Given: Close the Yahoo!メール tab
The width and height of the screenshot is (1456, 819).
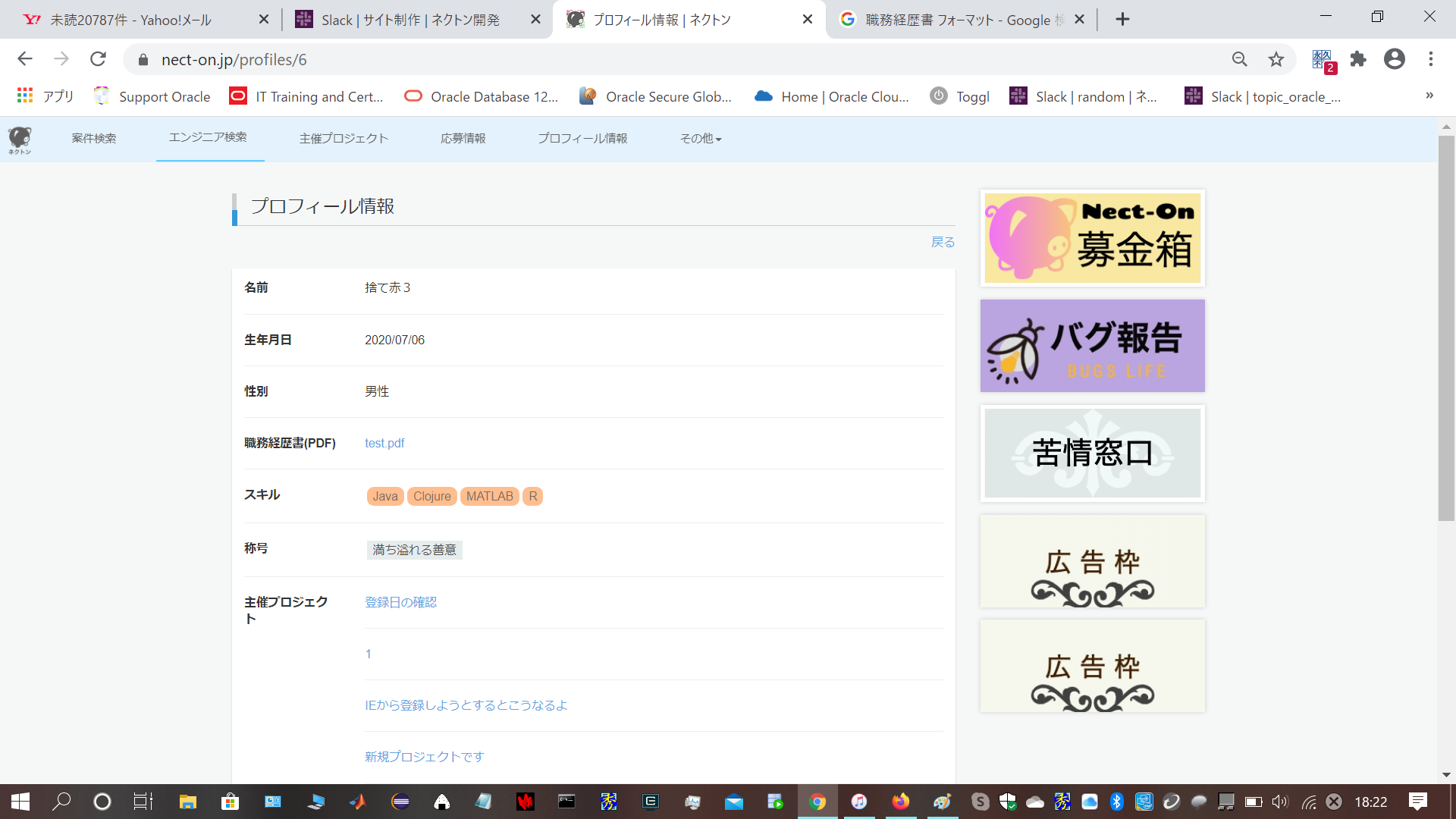Looking at the screenshot, I should point(264,20).
